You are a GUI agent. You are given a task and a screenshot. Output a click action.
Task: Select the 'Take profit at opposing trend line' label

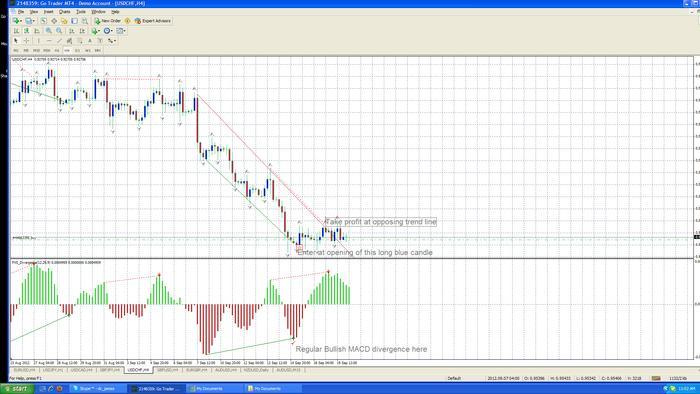(x=381, y=222)
